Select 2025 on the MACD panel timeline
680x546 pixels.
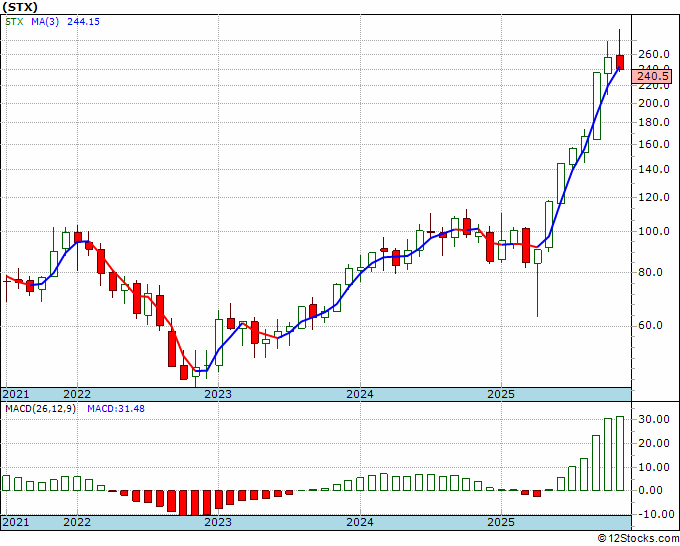(501, 522)
